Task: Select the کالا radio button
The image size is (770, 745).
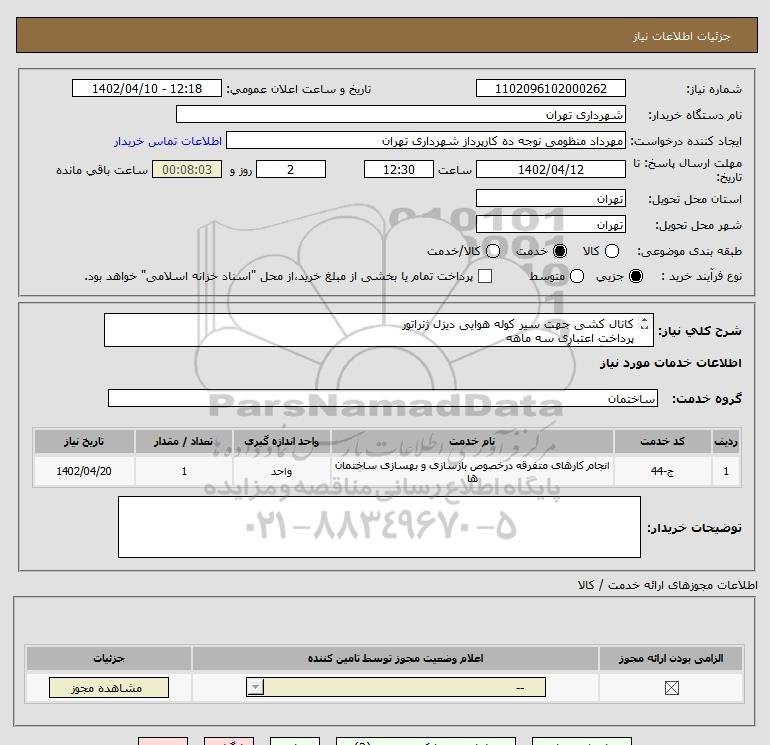Action: coord(611,251)
